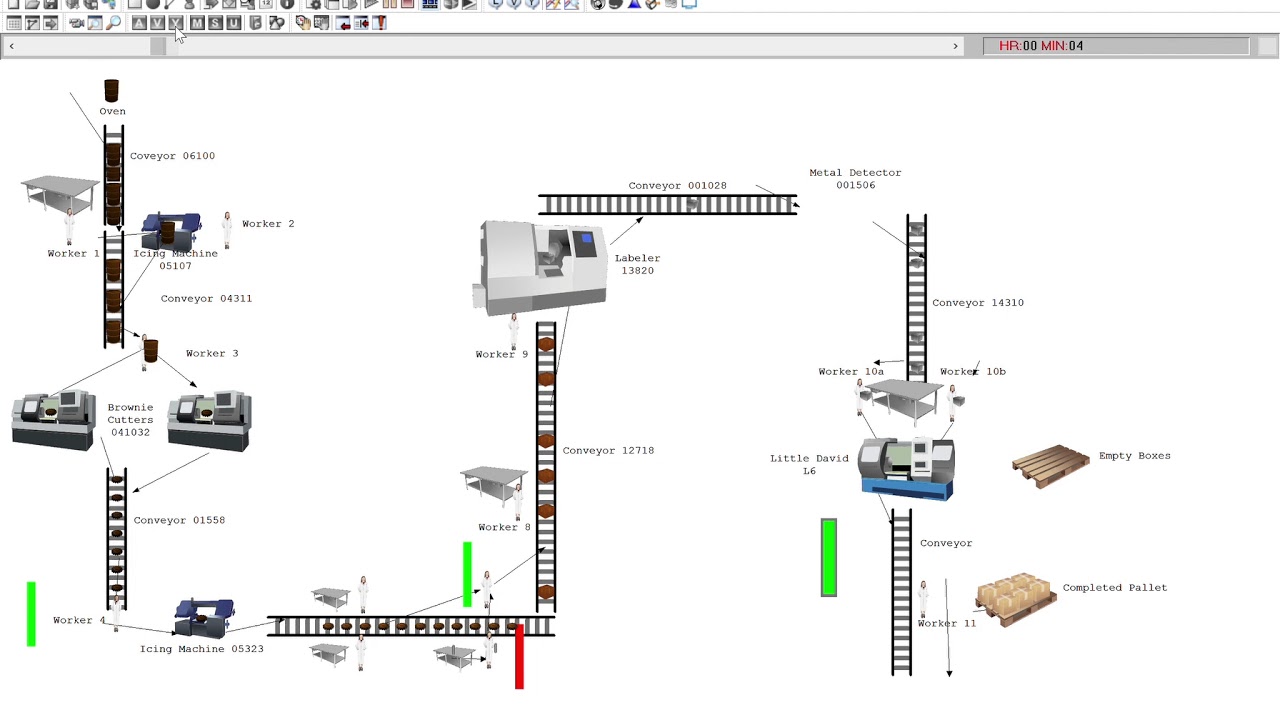The image size is (1280, 720).
Task: Click the green level bar beside Little David
Action: (829, 557)
